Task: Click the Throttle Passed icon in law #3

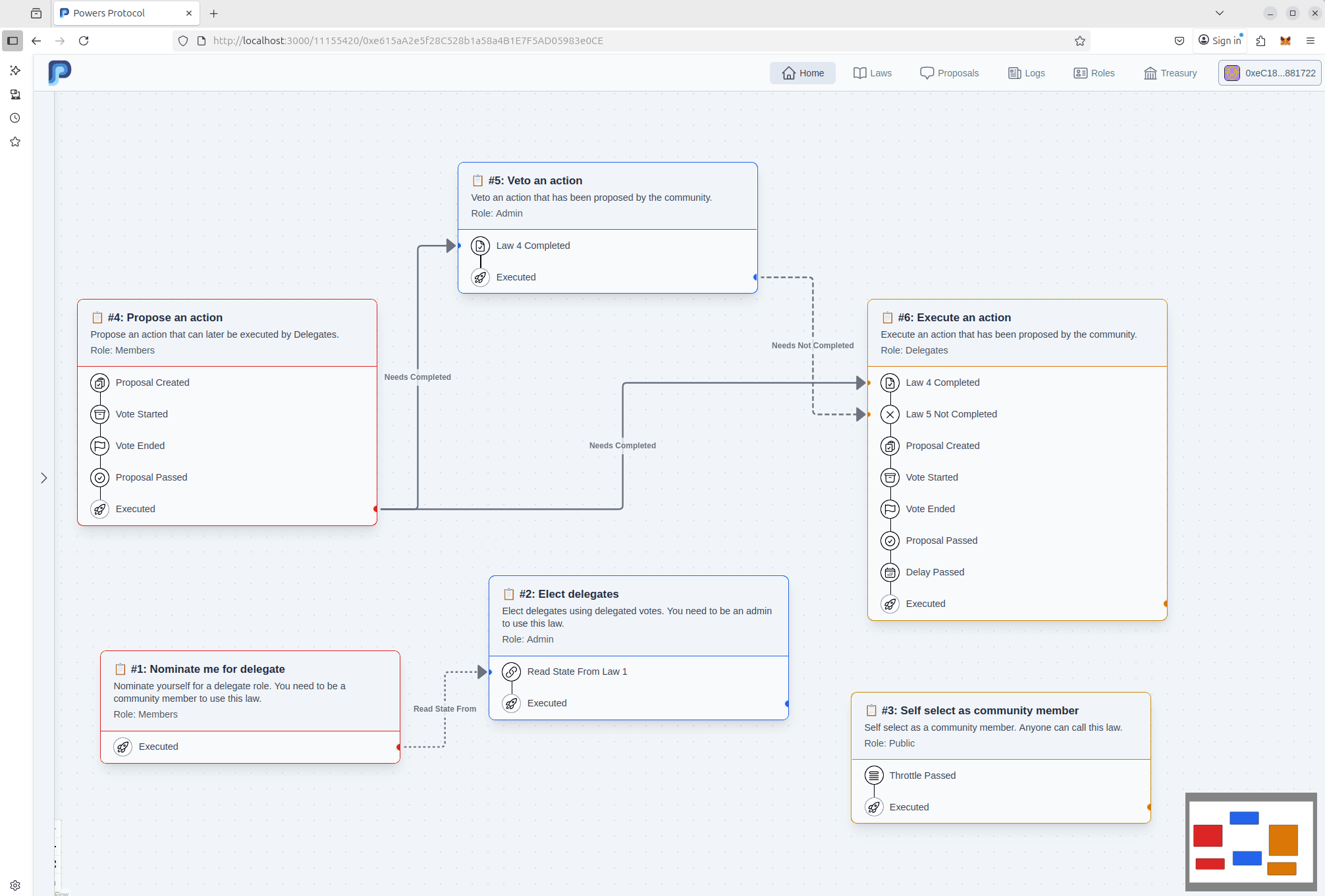Action: (873, 776)
